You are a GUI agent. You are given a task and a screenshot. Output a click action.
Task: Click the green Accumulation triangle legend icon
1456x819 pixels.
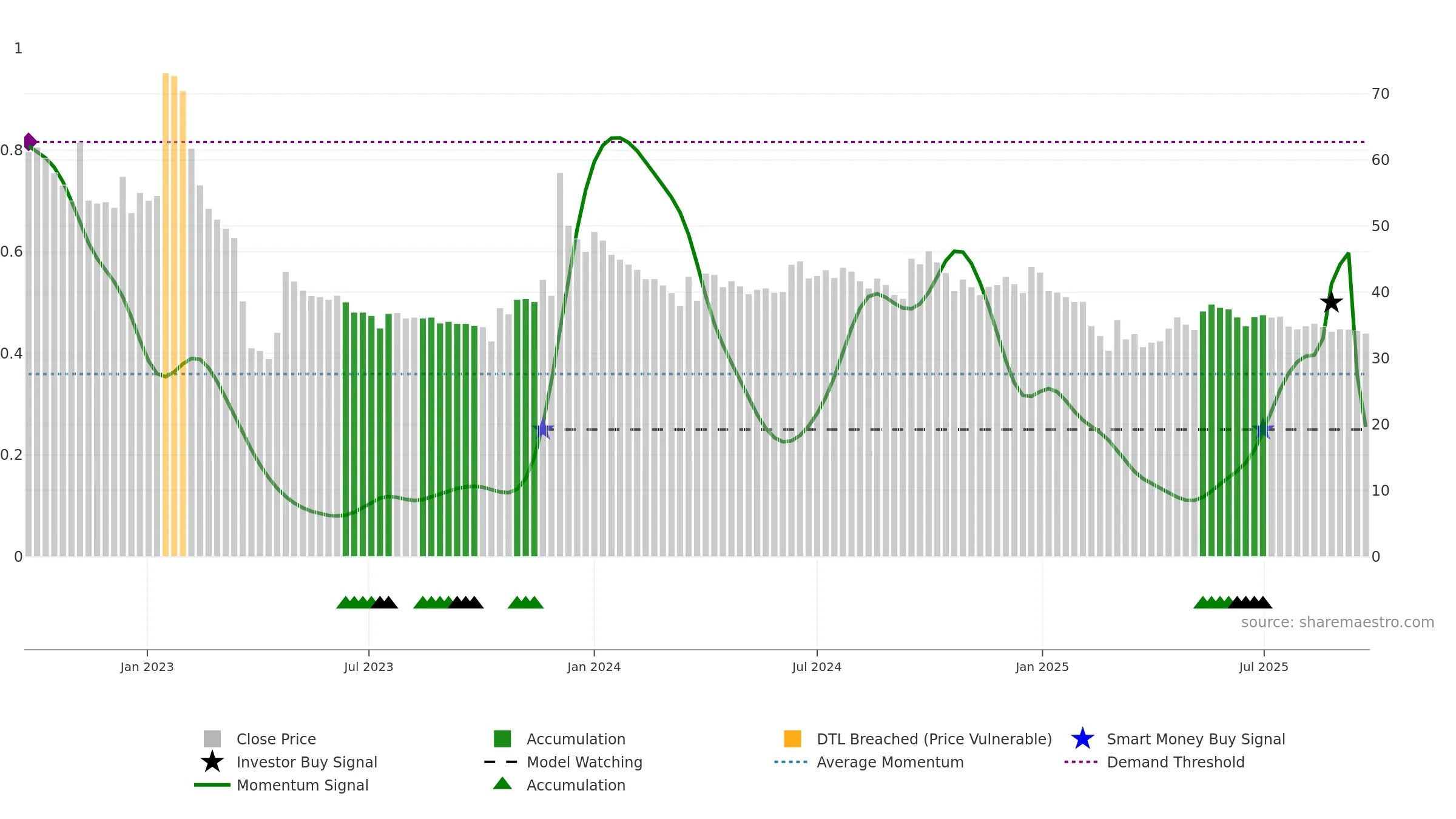[x=502, y=783]
